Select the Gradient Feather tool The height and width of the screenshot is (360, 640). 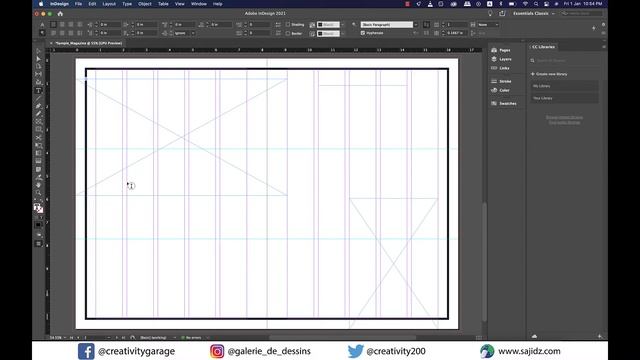click(38, 161)
